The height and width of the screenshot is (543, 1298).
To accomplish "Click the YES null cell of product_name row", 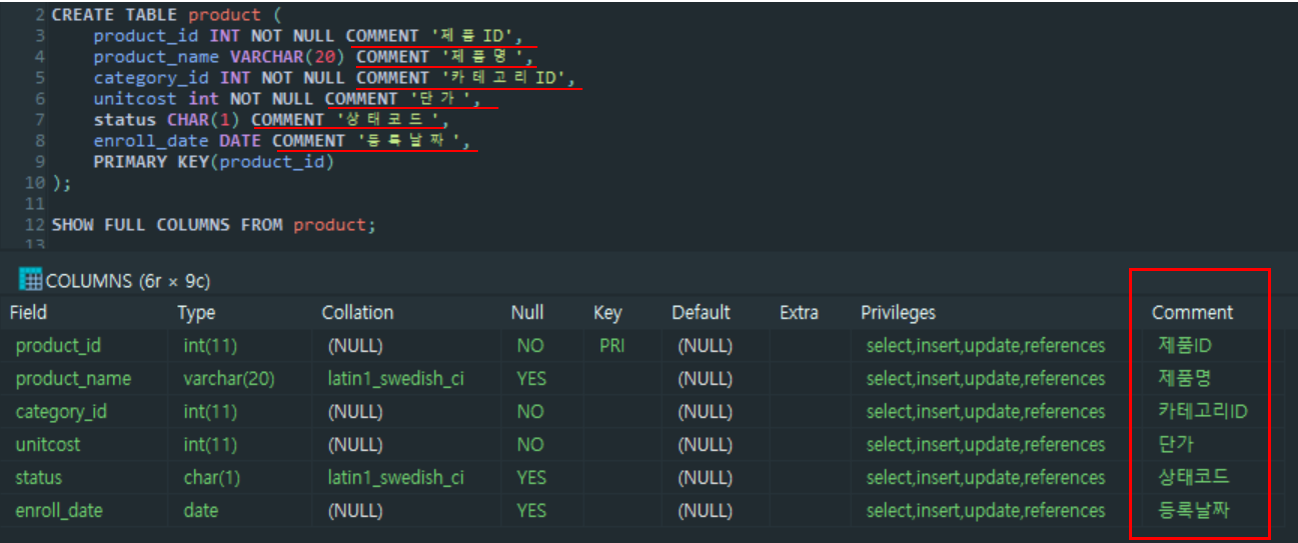I will coord(531,379).
